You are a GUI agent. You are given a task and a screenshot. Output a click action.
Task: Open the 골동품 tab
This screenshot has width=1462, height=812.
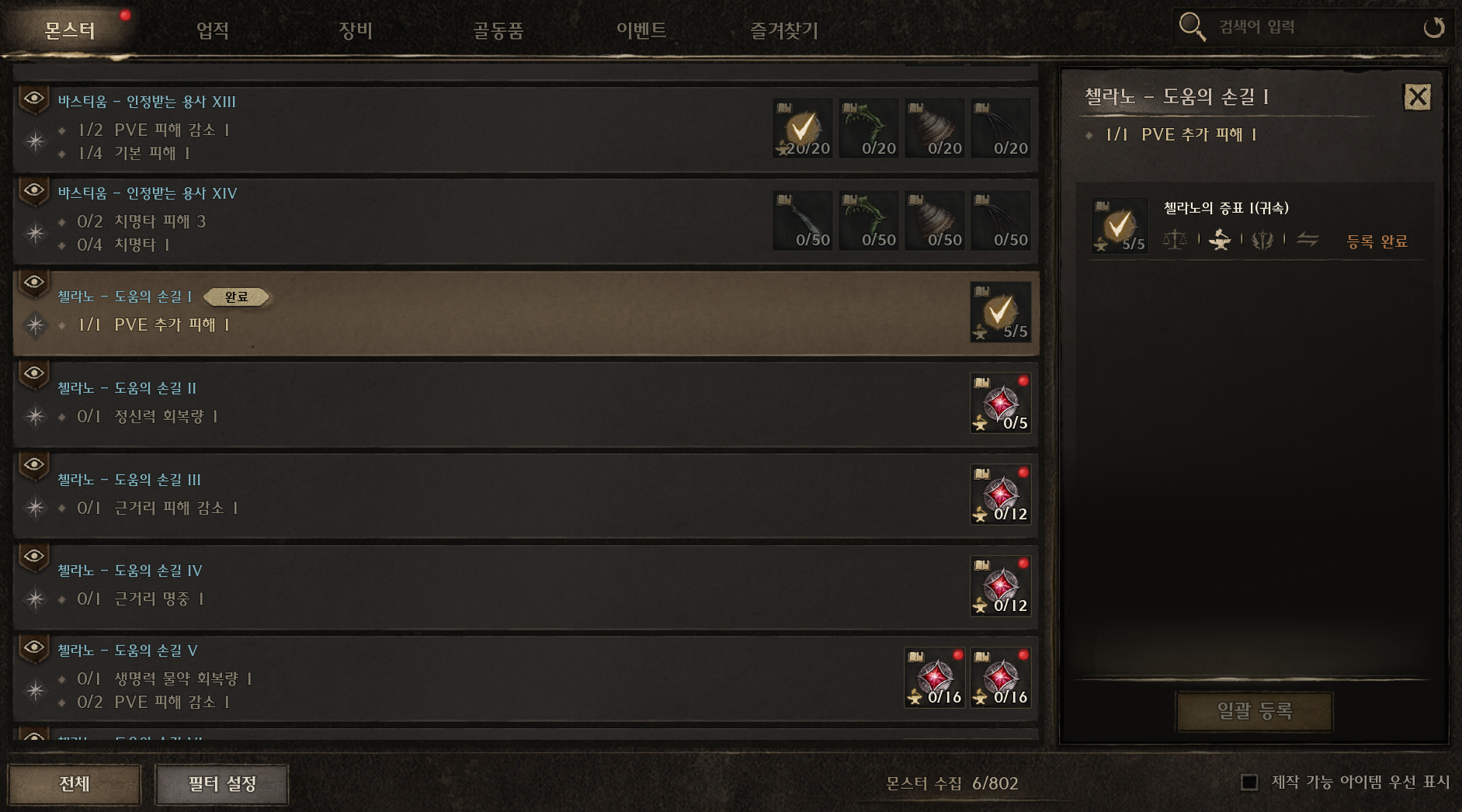tap(498, 30)
